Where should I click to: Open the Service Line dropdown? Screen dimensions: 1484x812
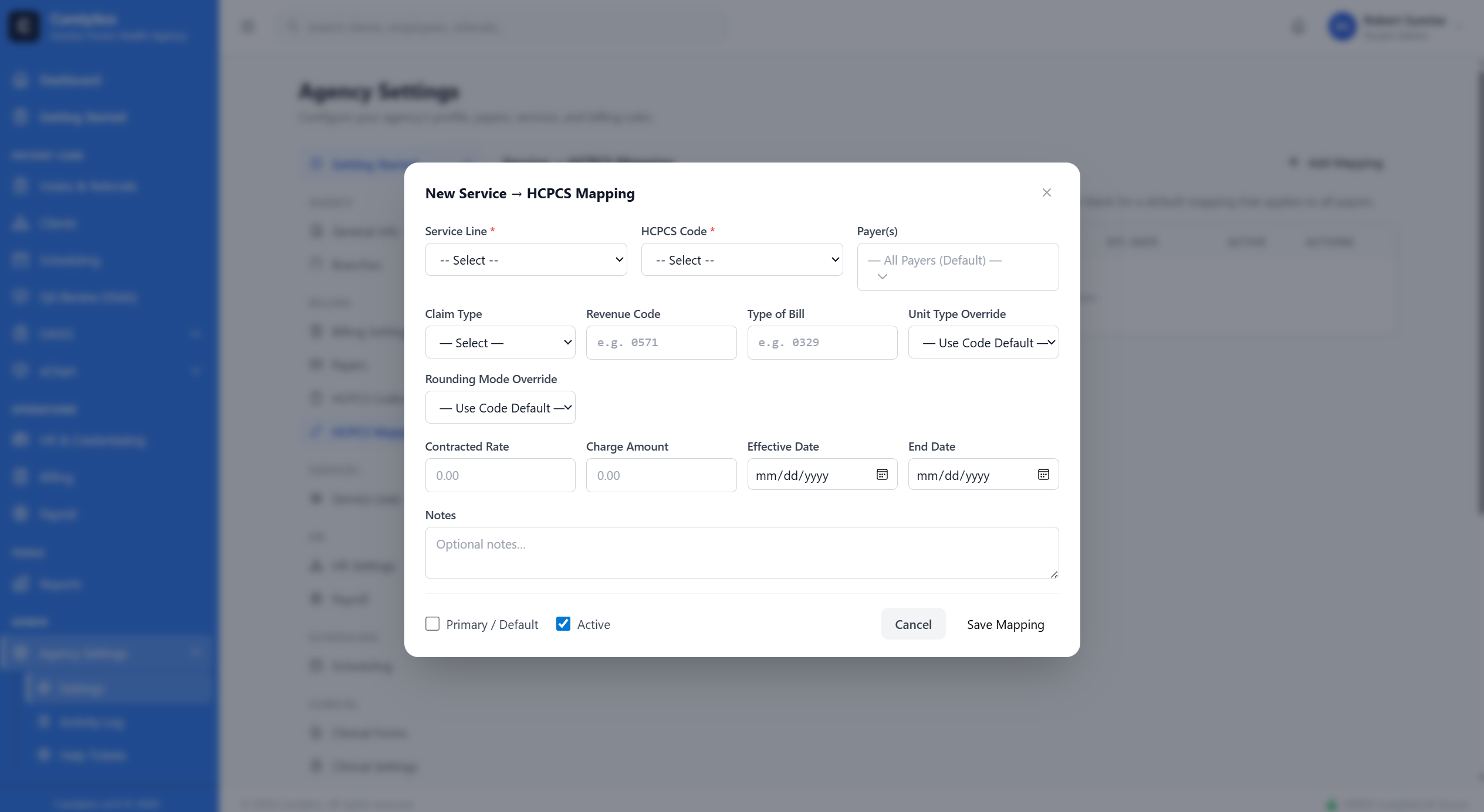point(526,260)
